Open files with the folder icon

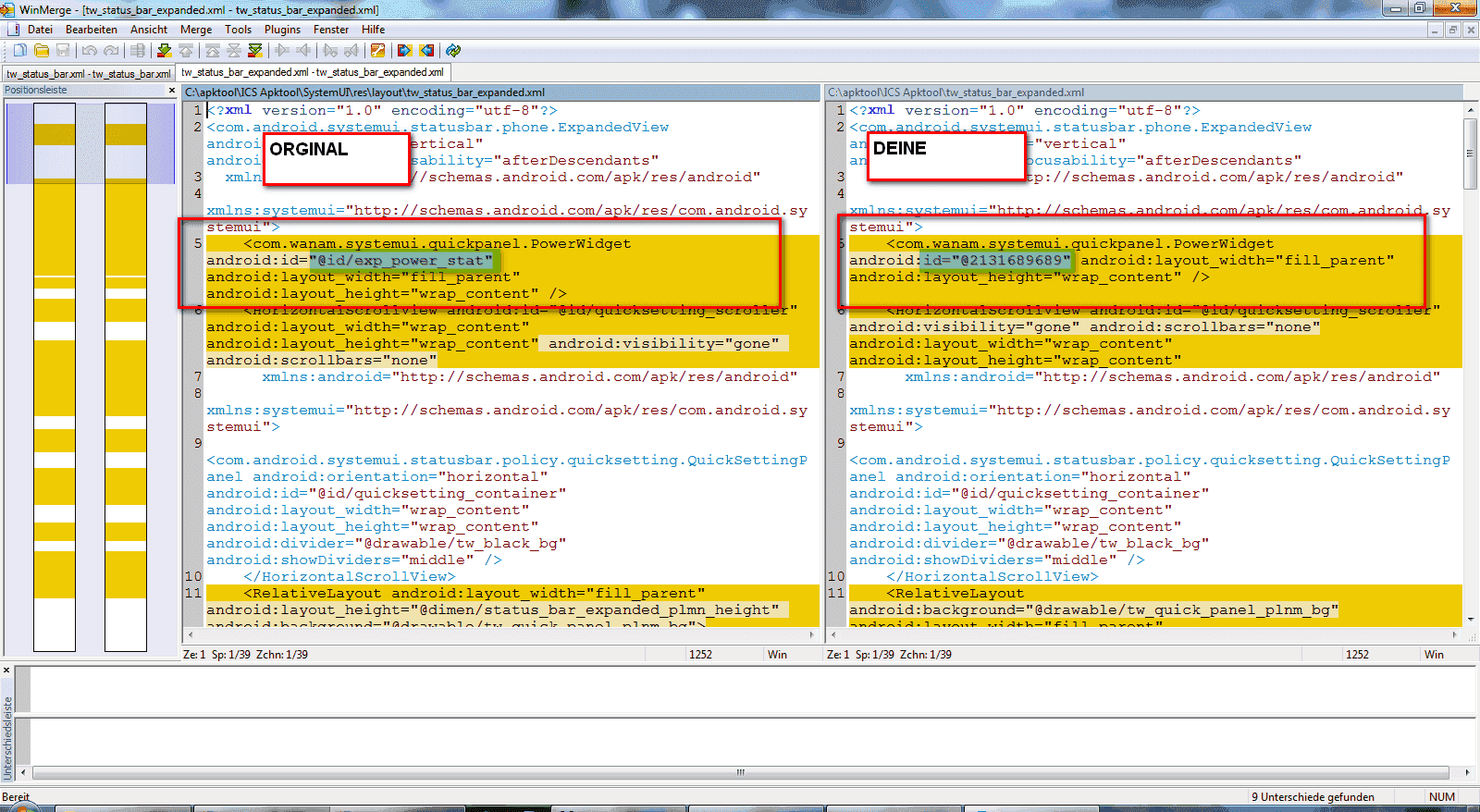pos(42,50)
